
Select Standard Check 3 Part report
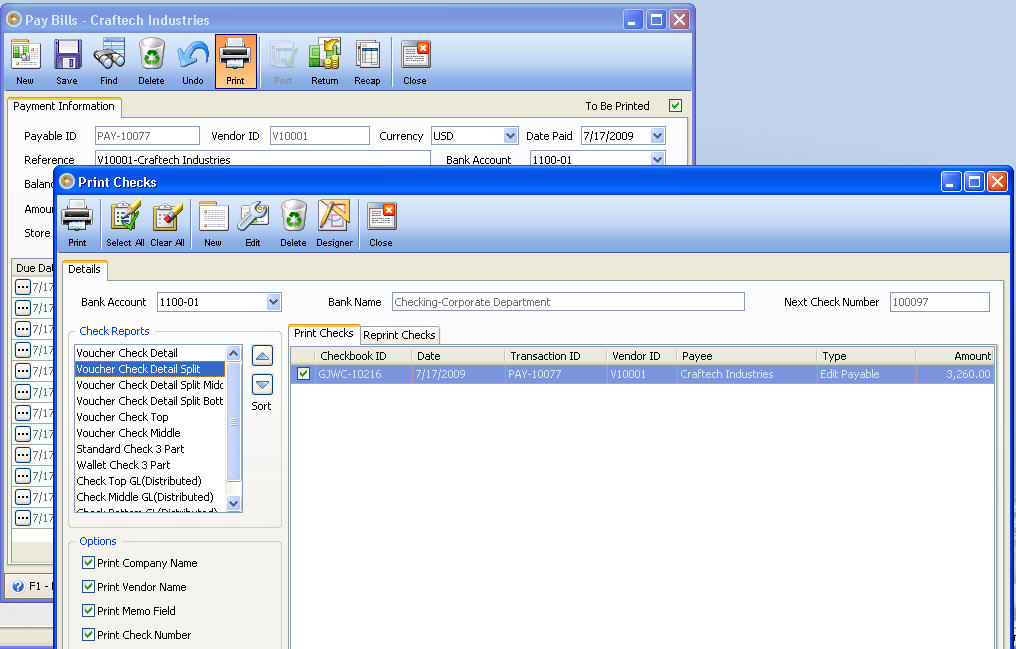(x=150, y=449)
